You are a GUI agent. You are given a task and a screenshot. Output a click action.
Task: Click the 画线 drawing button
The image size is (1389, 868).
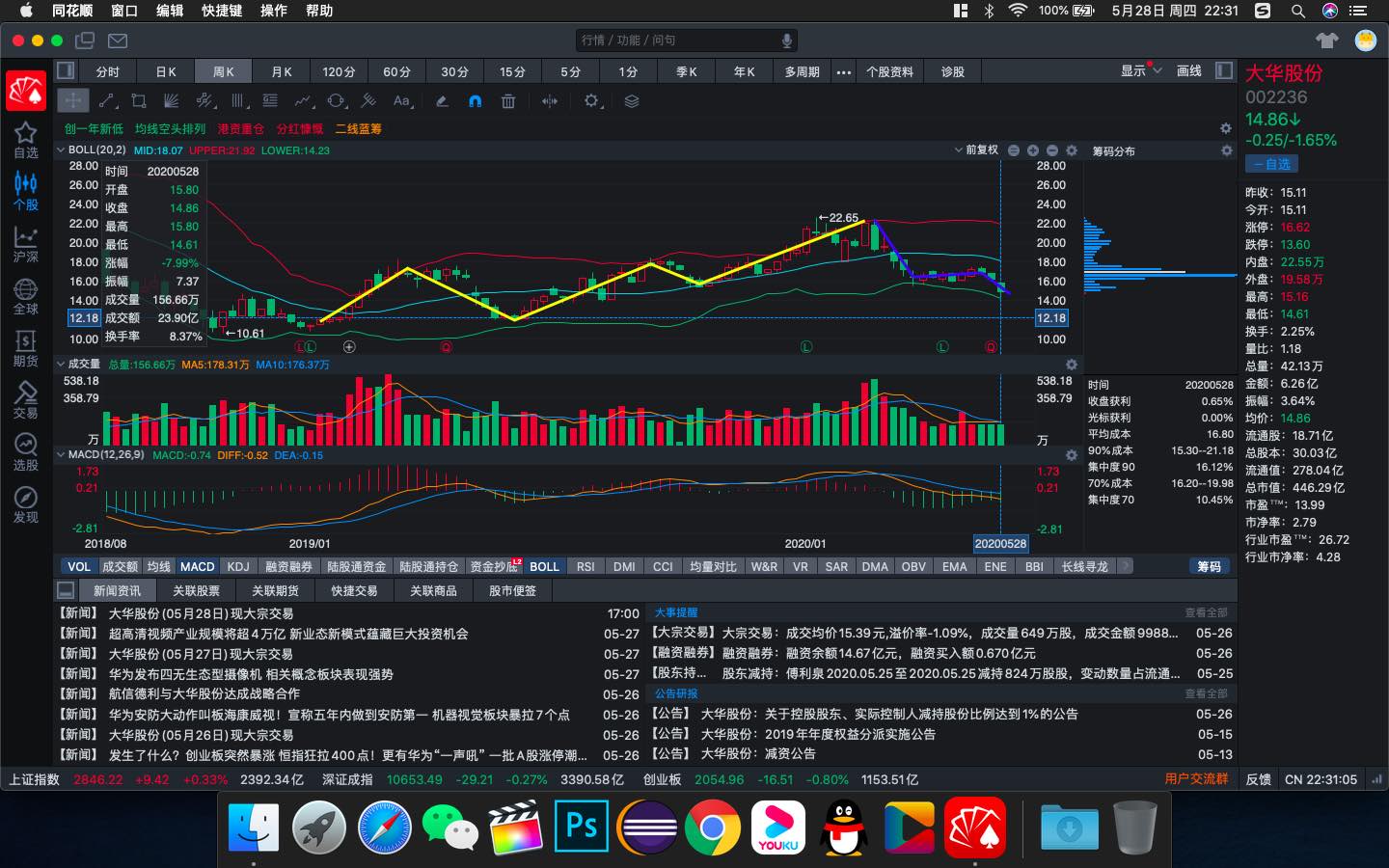pos(1189,71)
